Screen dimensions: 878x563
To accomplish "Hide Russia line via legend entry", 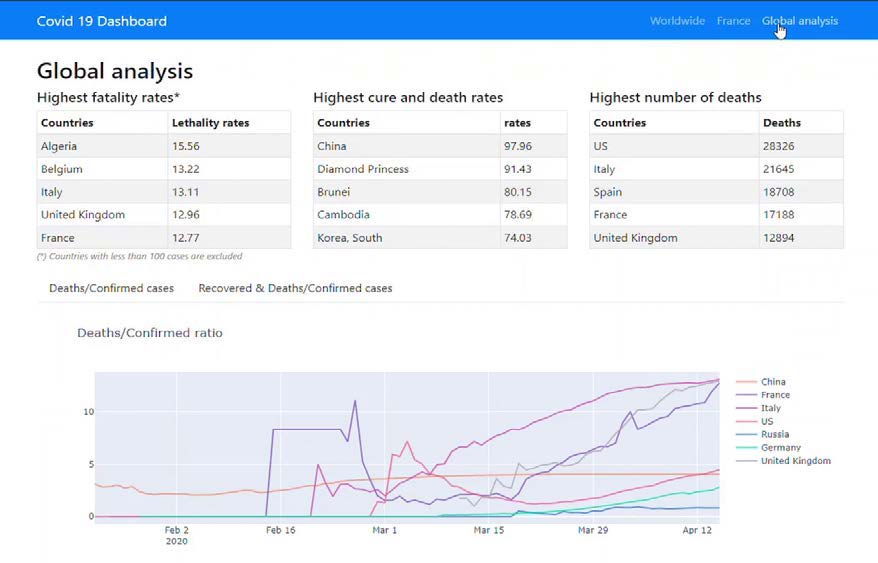I will pyautogui.click(x=774, y=435).
